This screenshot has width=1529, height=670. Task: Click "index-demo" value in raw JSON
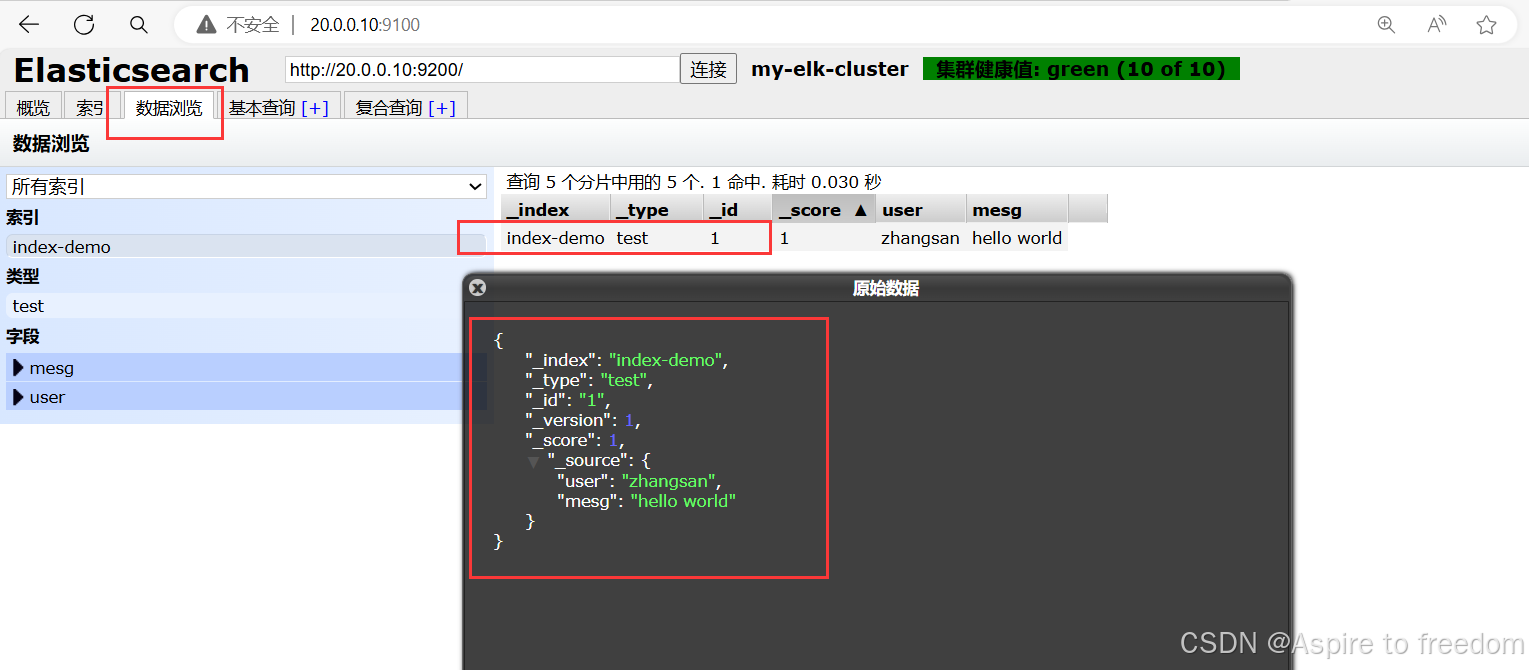coord(665,360)
